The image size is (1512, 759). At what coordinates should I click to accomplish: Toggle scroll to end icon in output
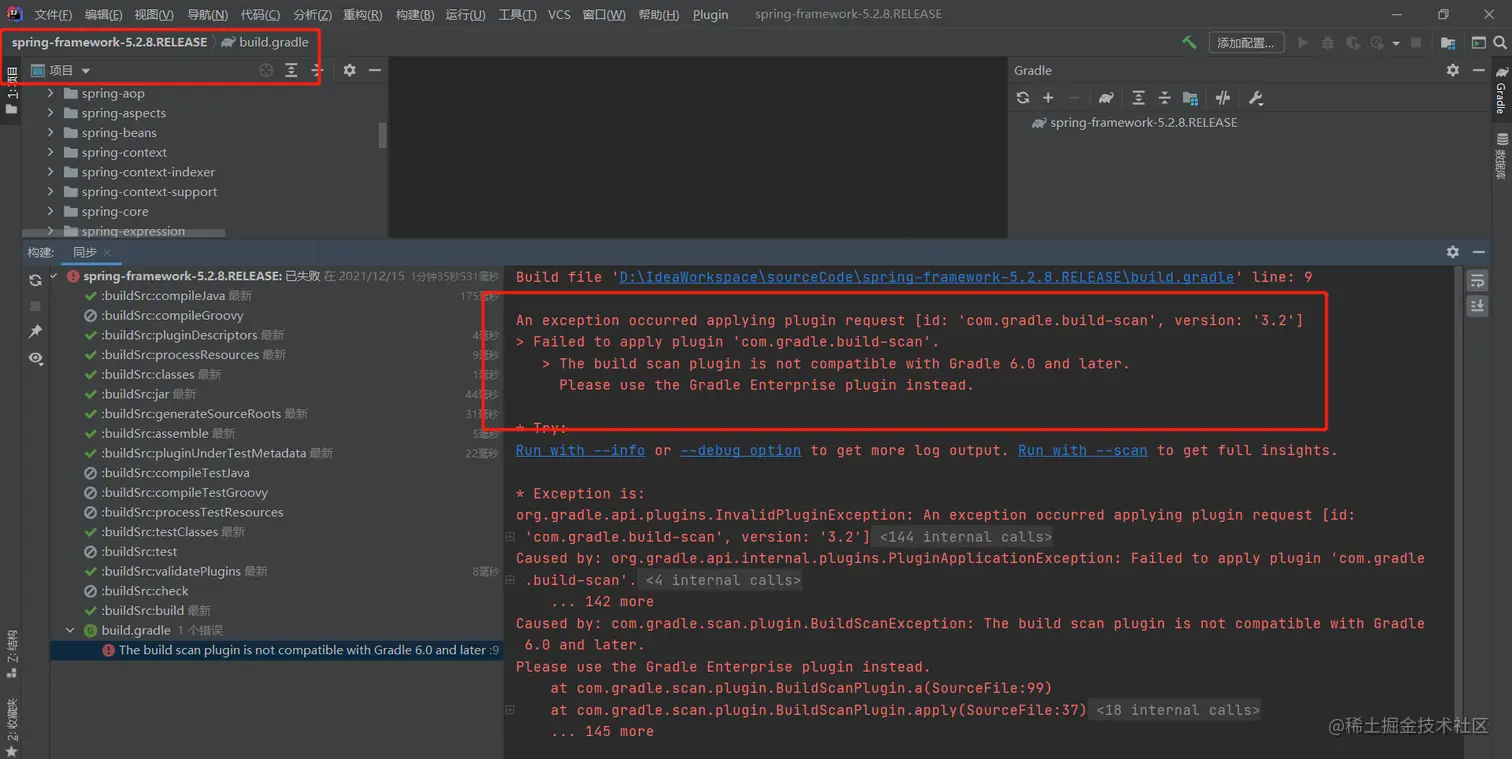pyautogui.click(x=1477, y=307)
